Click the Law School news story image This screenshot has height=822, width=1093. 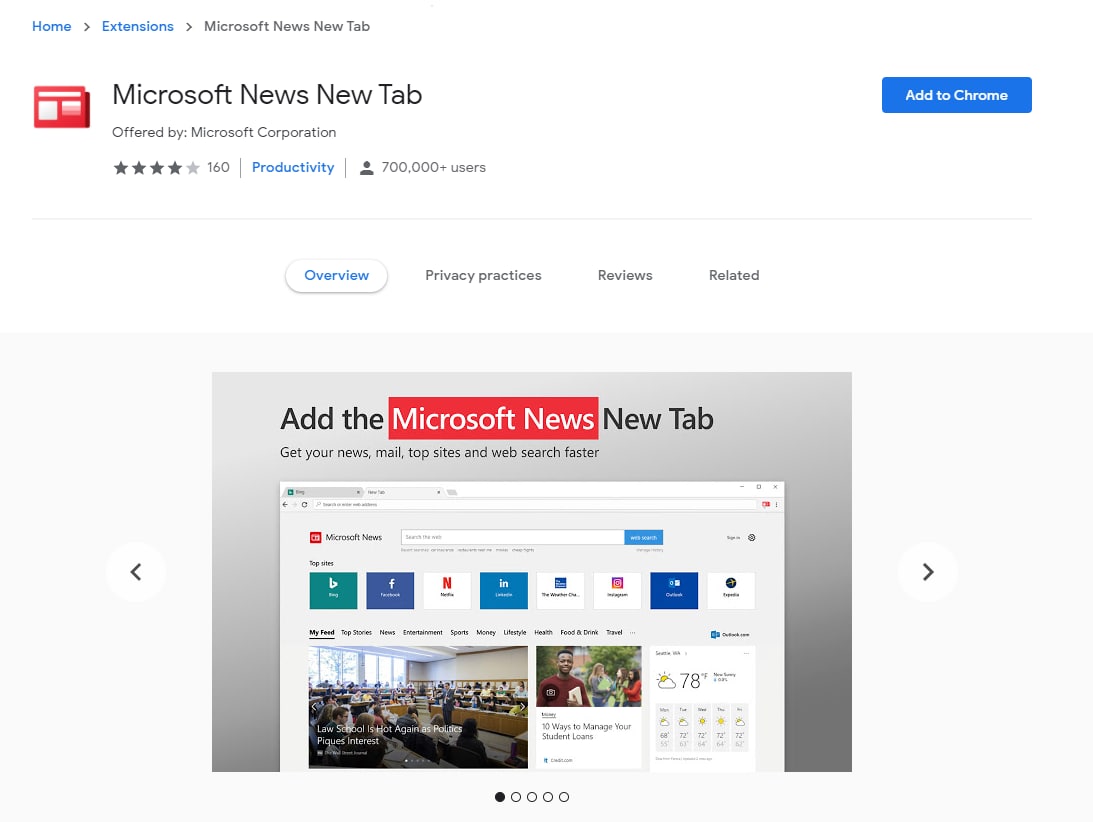tap(418, 707)
